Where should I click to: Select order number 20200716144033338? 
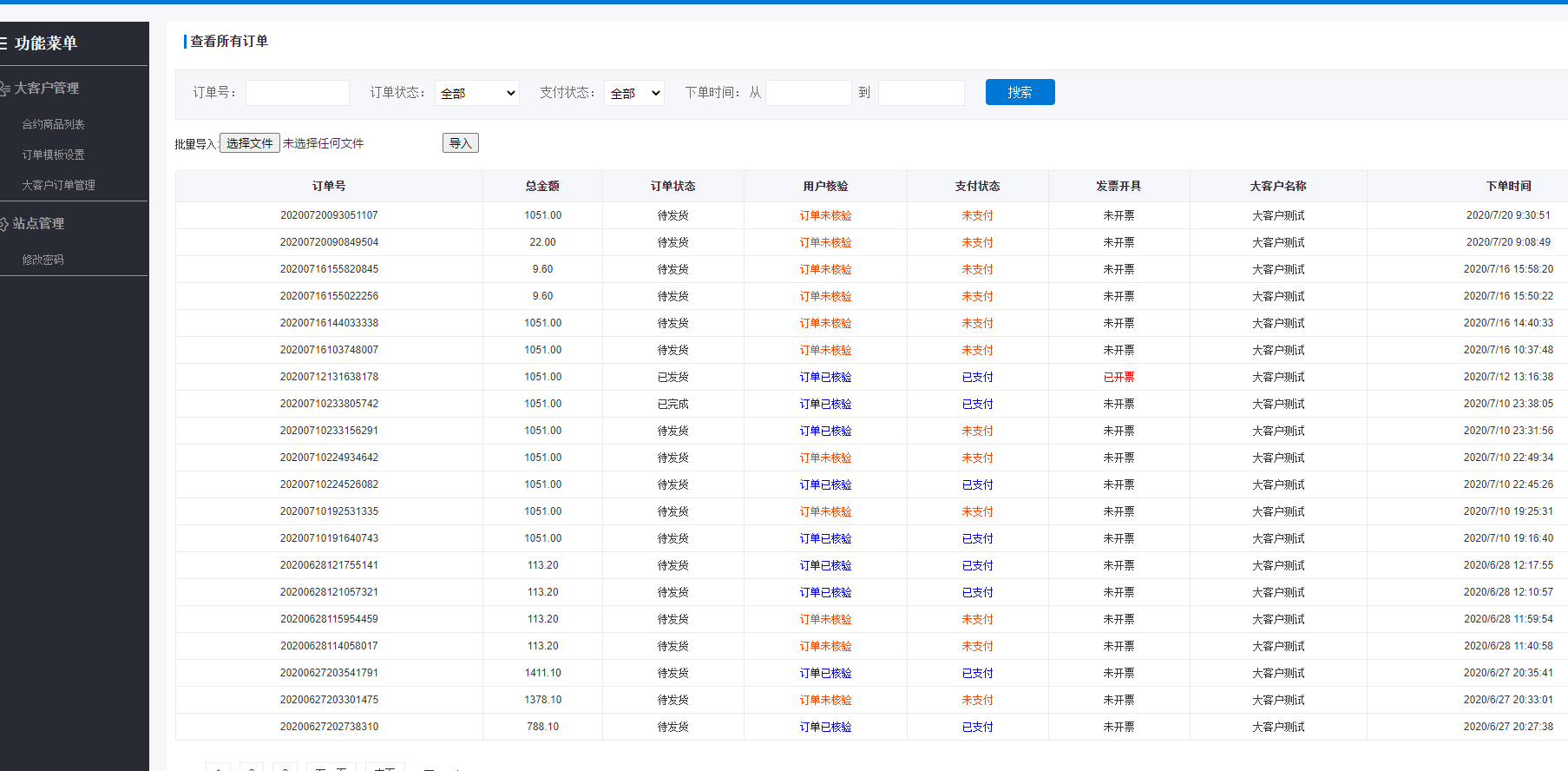[329, 323]
